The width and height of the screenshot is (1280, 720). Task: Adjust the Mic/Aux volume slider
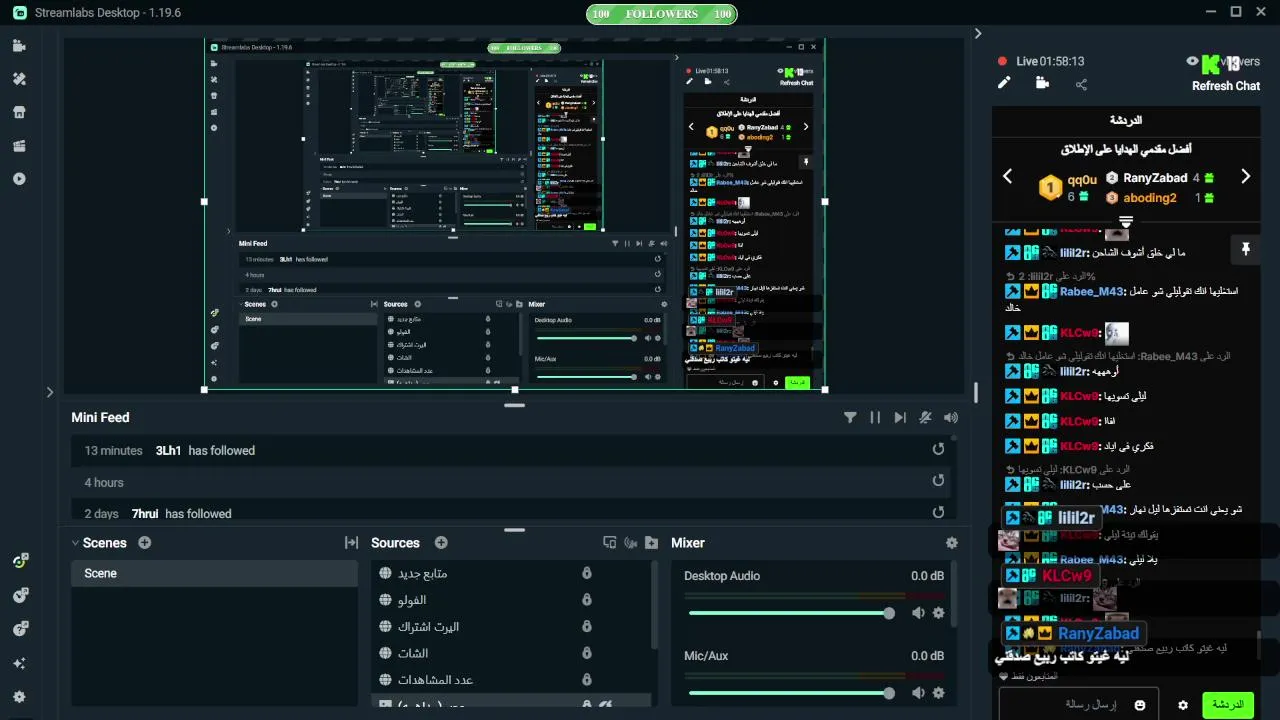point(789,693)
